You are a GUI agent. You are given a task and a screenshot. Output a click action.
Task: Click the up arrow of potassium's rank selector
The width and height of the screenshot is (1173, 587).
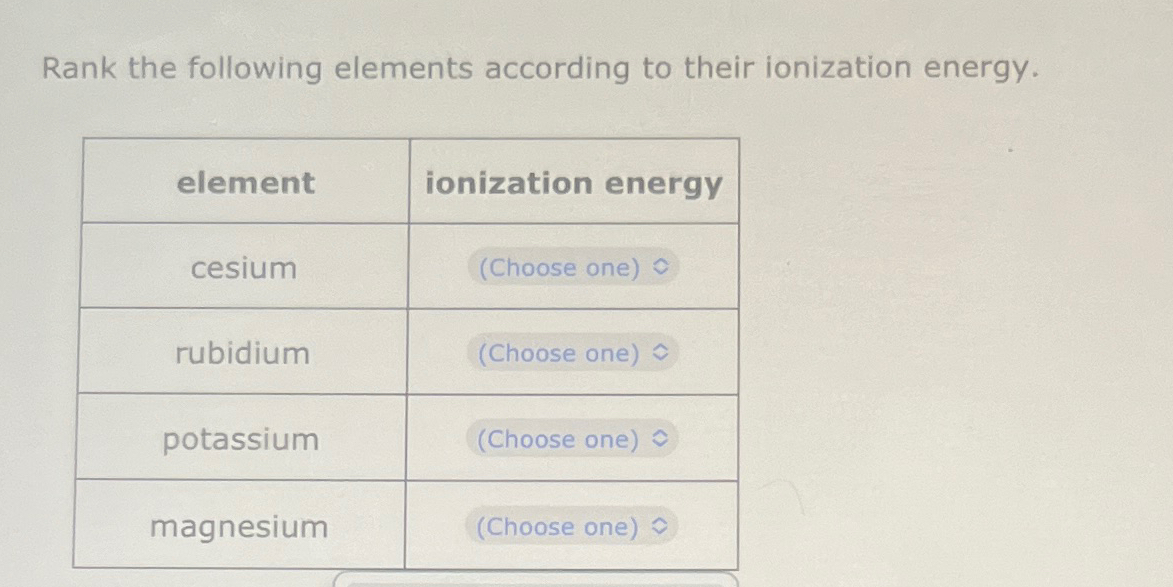click(662, 434)
